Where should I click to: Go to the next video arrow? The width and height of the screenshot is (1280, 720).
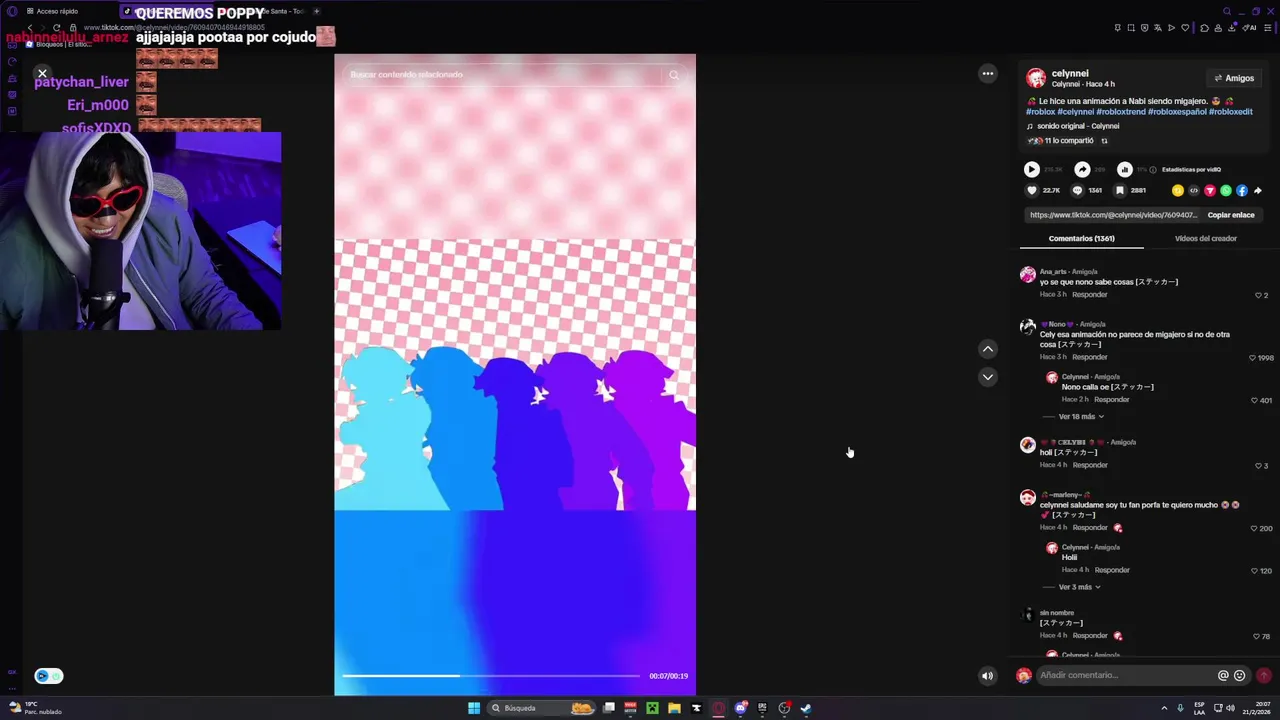[x=987, y=377]
